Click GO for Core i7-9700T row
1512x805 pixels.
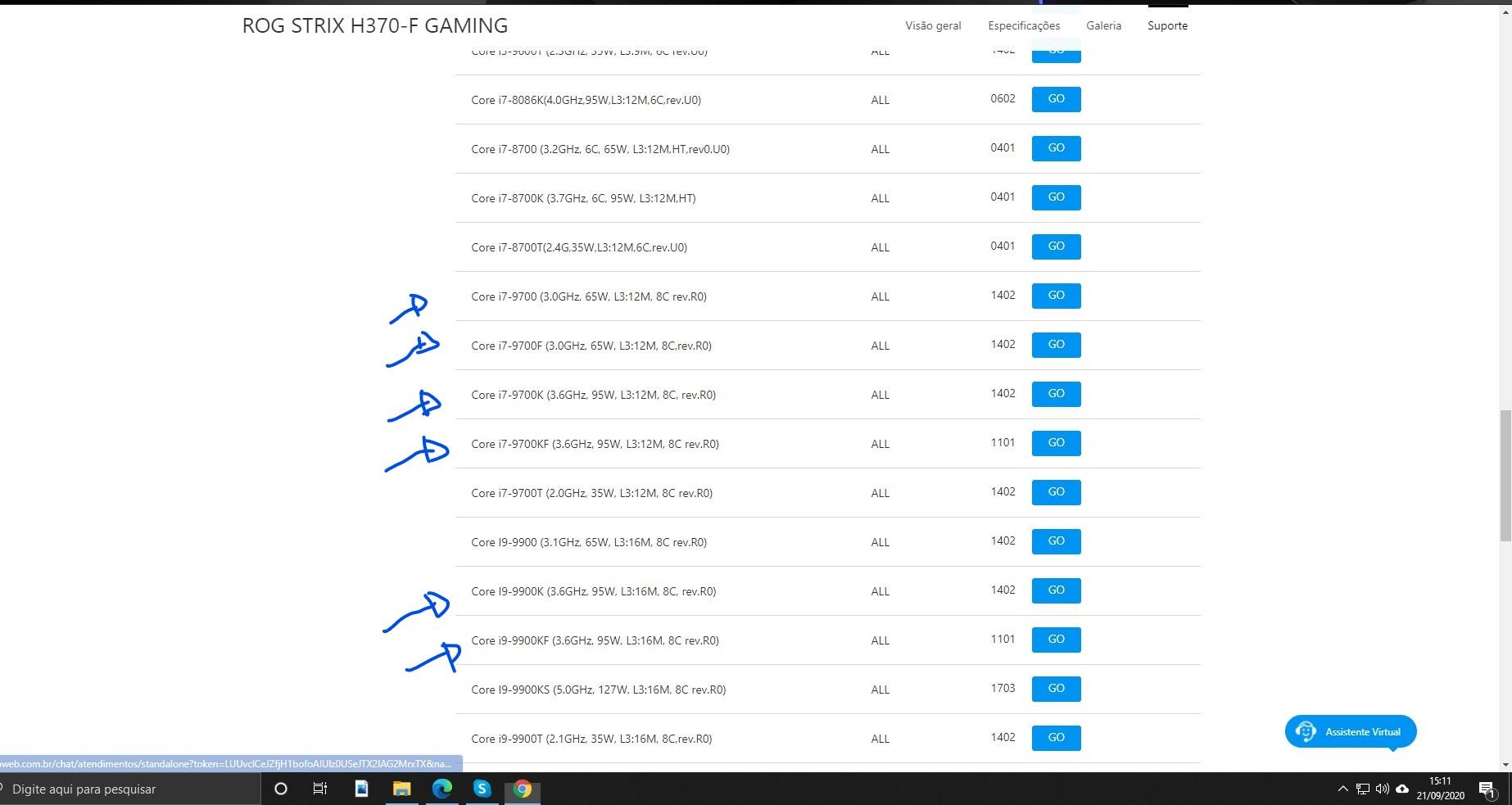point(1056,492)
